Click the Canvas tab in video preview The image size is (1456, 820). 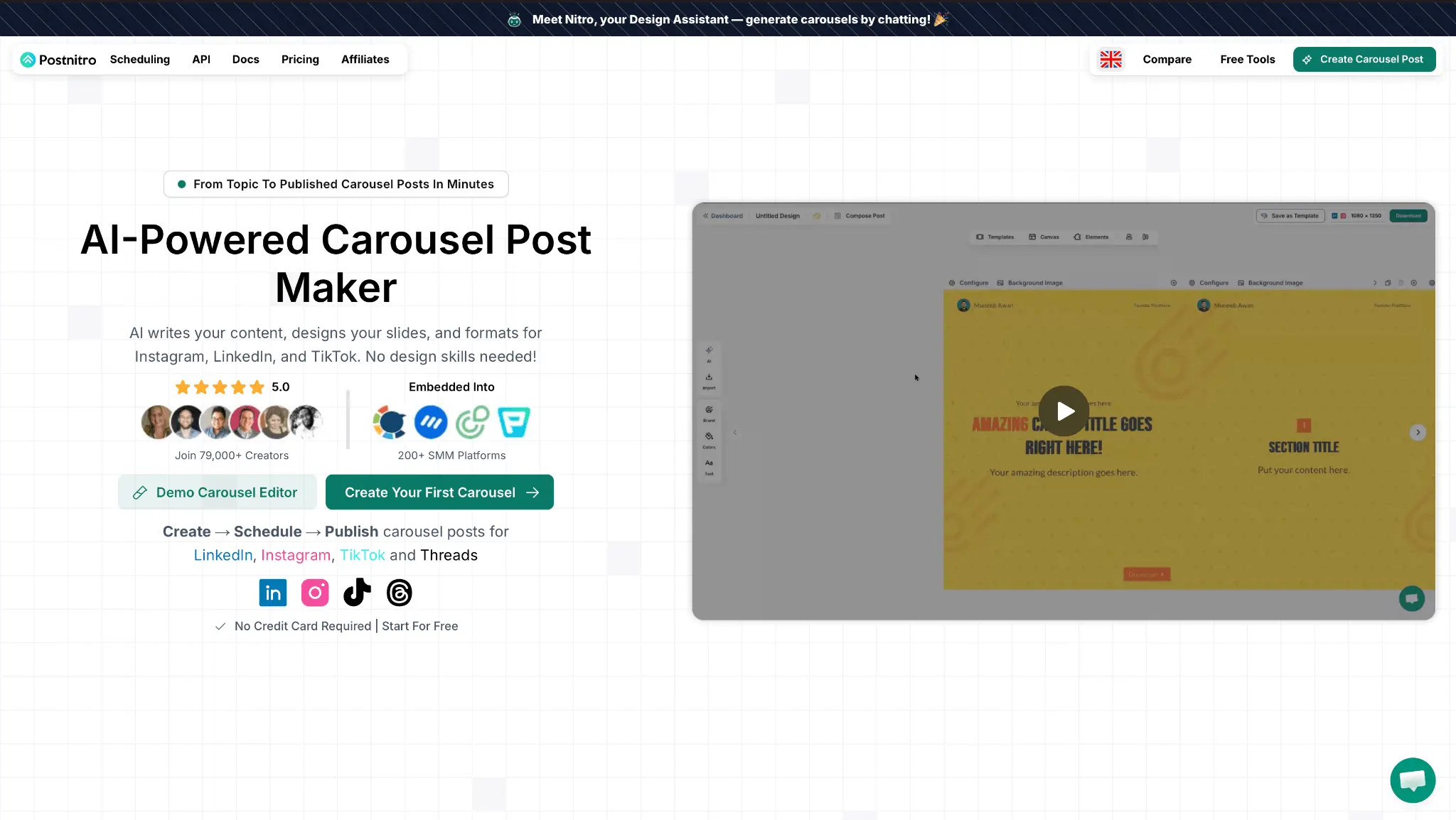tap(1044, 237)
